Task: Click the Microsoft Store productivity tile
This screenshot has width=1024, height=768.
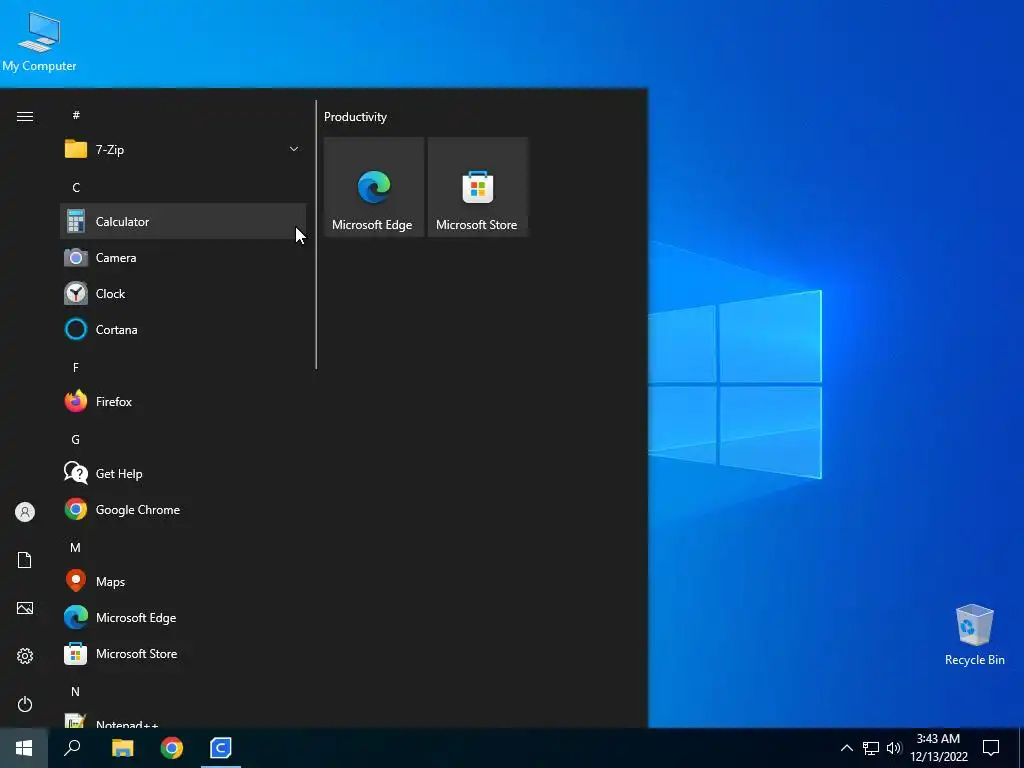Action: [x=477, y=187]
